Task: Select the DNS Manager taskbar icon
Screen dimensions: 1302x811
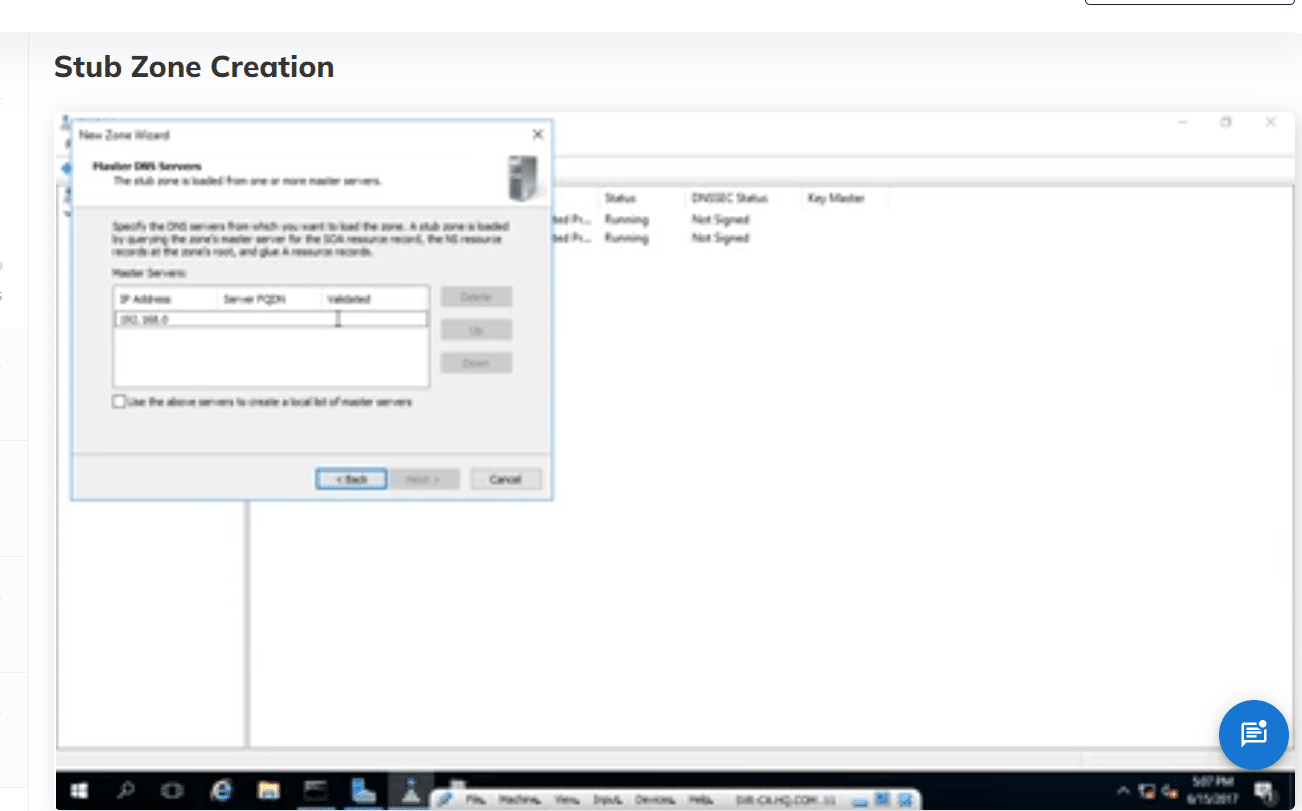Action: coord(410,790)
